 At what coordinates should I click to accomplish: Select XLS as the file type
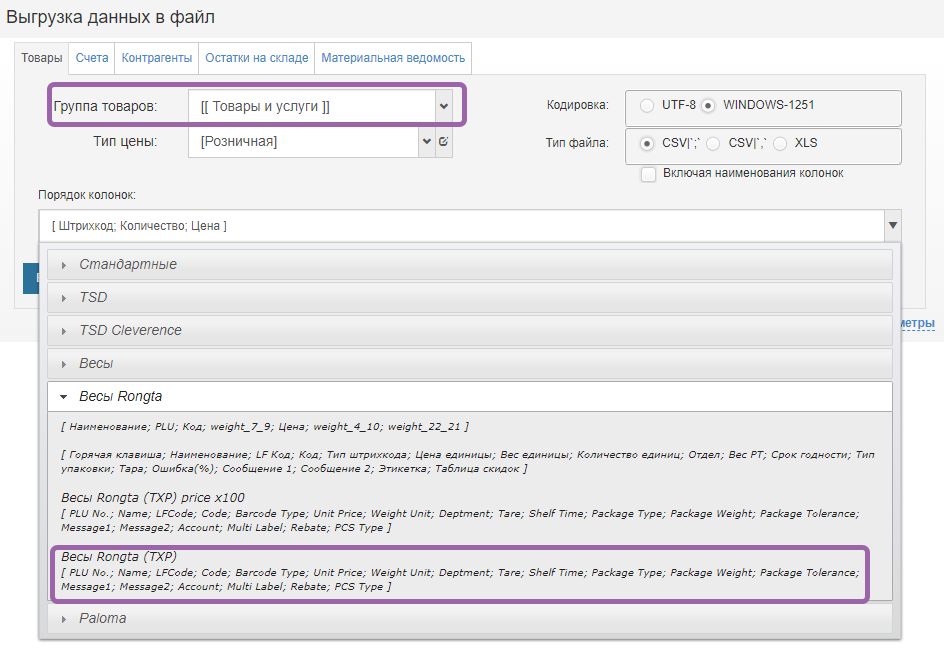pos(780,143)
